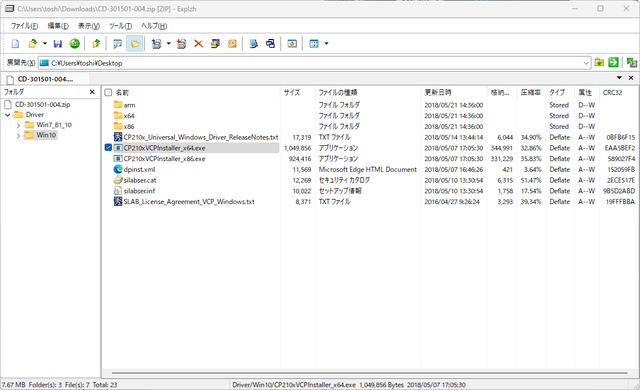The image size is (640, 390).
Task: Sort by the 名前 column header
Action: pyautogui.click(x=122, y=93)
